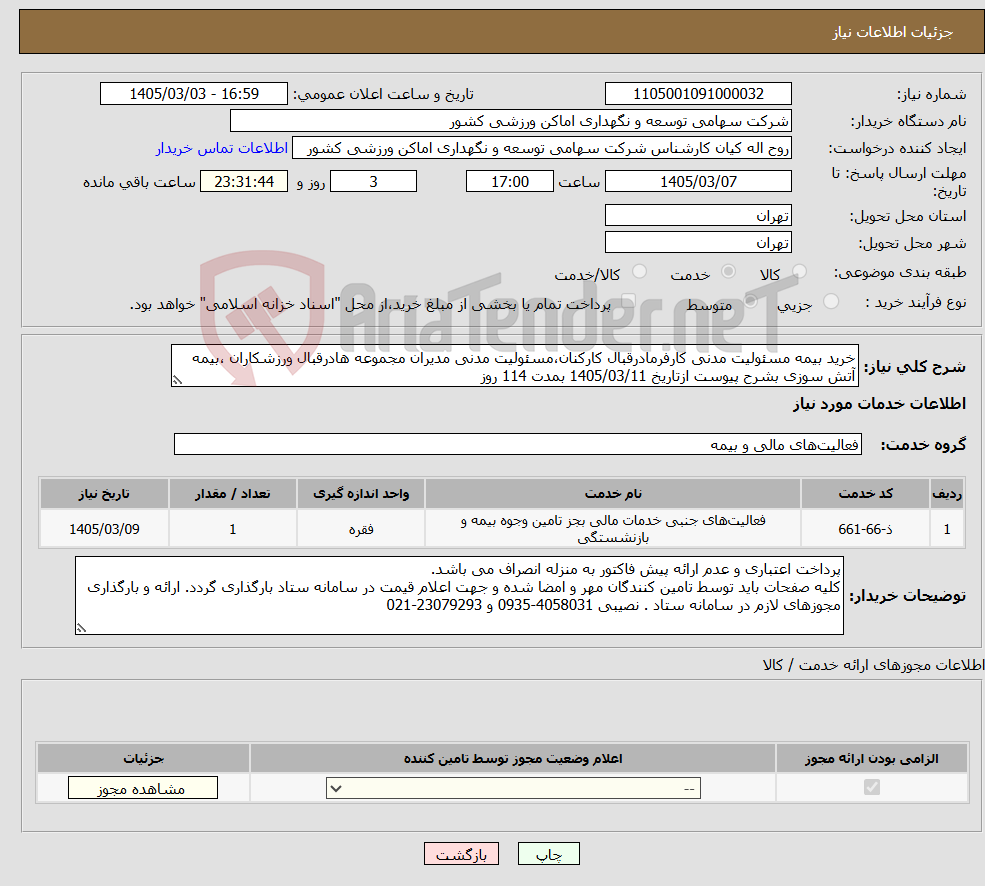985x886 pixels.
Task: Click the مشاهده مجوز button
Action: pos(143,788)
